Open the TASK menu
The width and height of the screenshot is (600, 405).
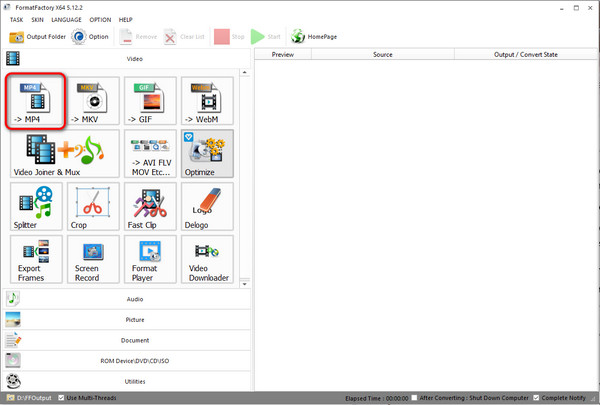(16, 20)
